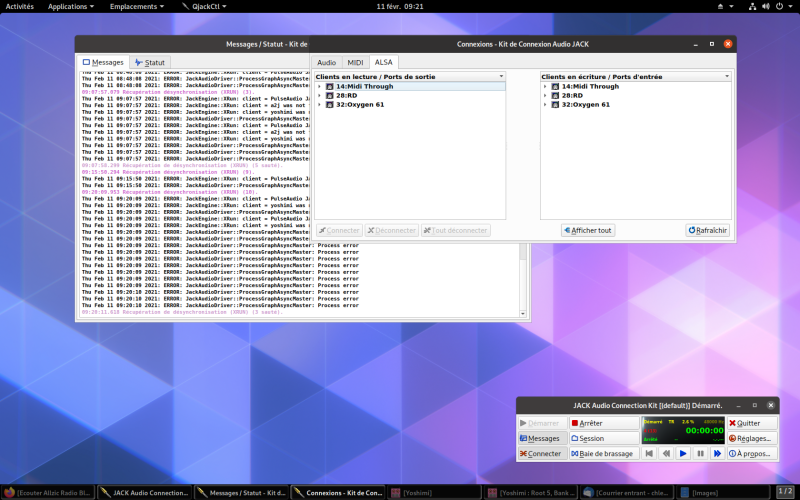Click the Rewind to start transport button
The image size is (800, 500).
649,453
